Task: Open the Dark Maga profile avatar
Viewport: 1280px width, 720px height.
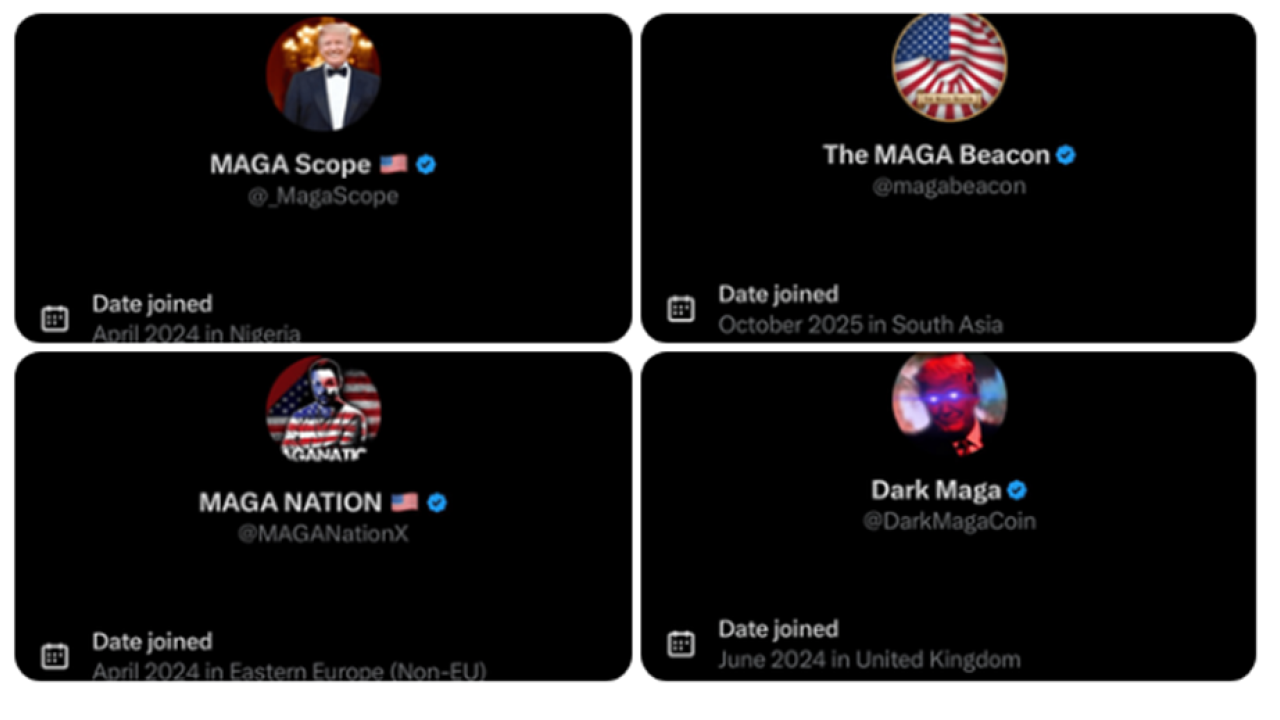Action: [x=949, y=403]
